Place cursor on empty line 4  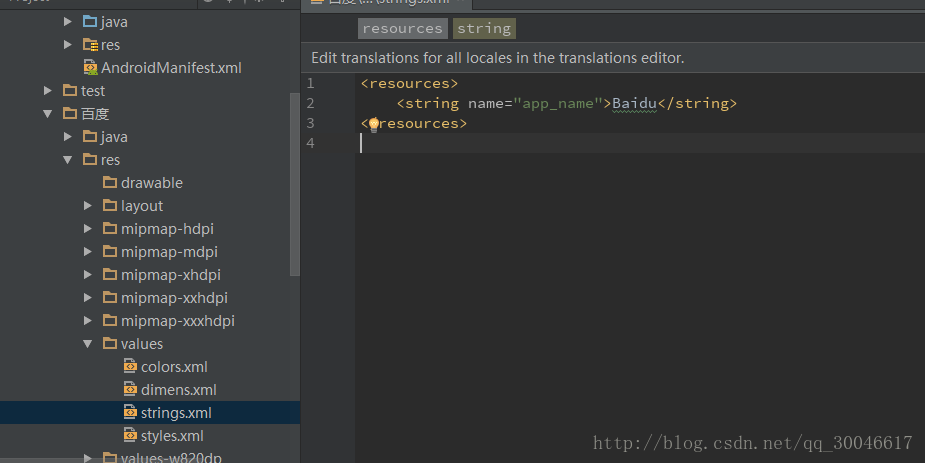600,143
